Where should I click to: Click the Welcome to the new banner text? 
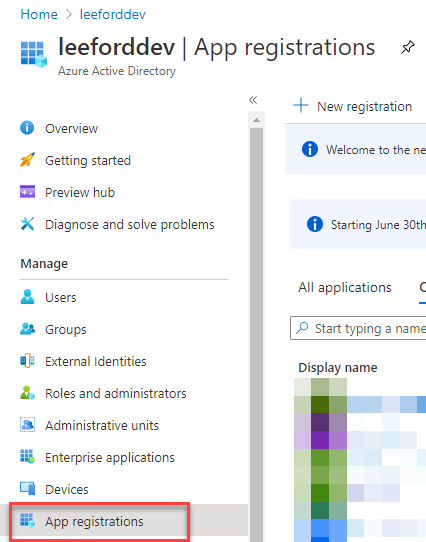coord(376,150)
